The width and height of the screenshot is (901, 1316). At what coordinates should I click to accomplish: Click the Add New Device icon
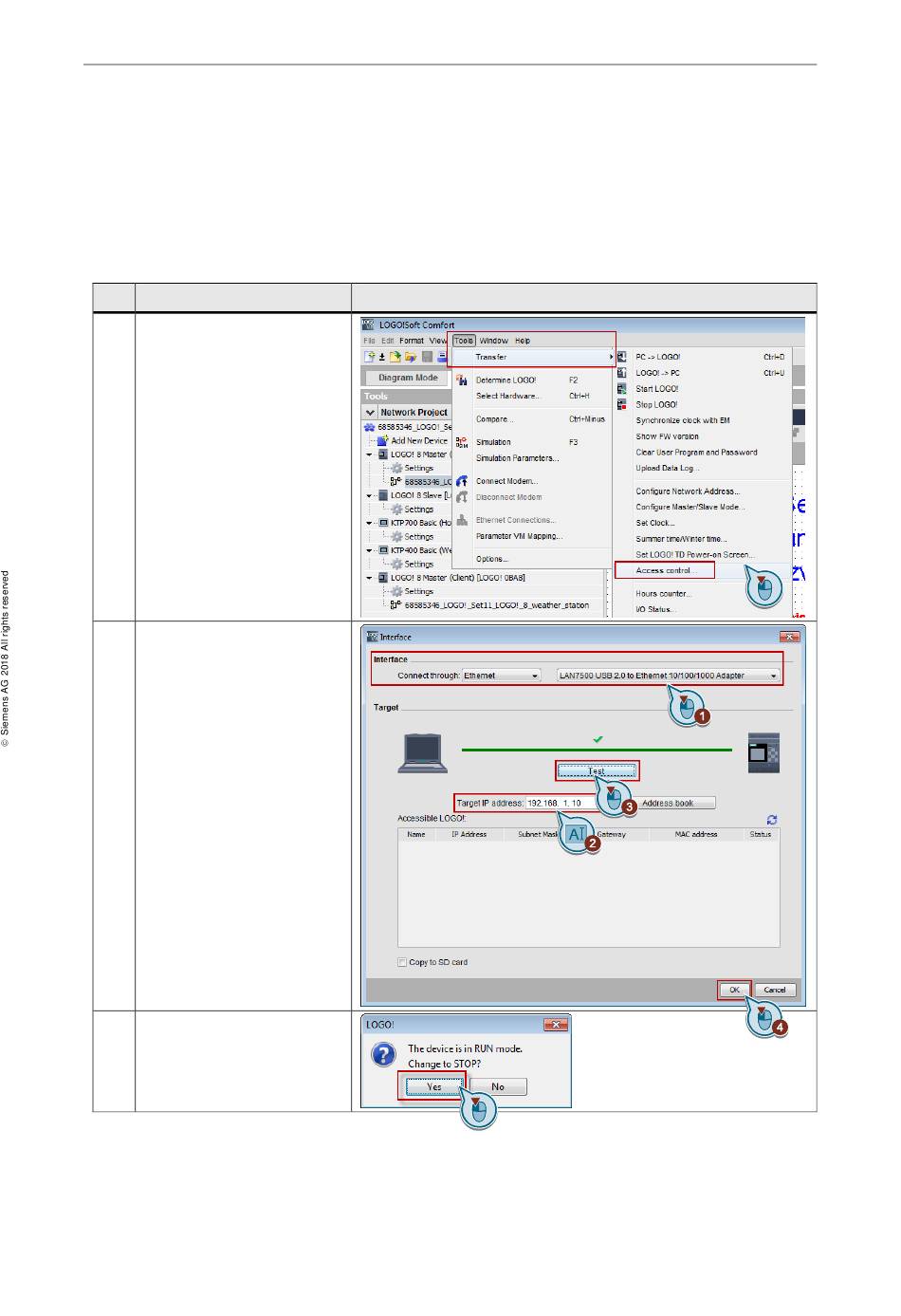(x=382, y=440)
